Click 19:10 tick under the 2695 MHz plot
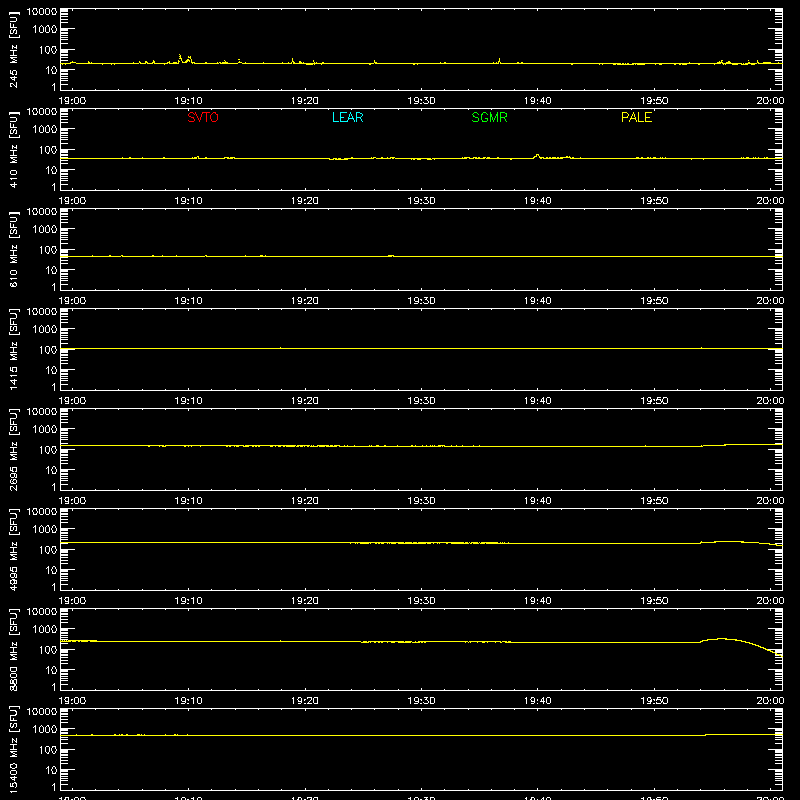The height and width of the screenshot is (800, 800). (x=189, y=501)
